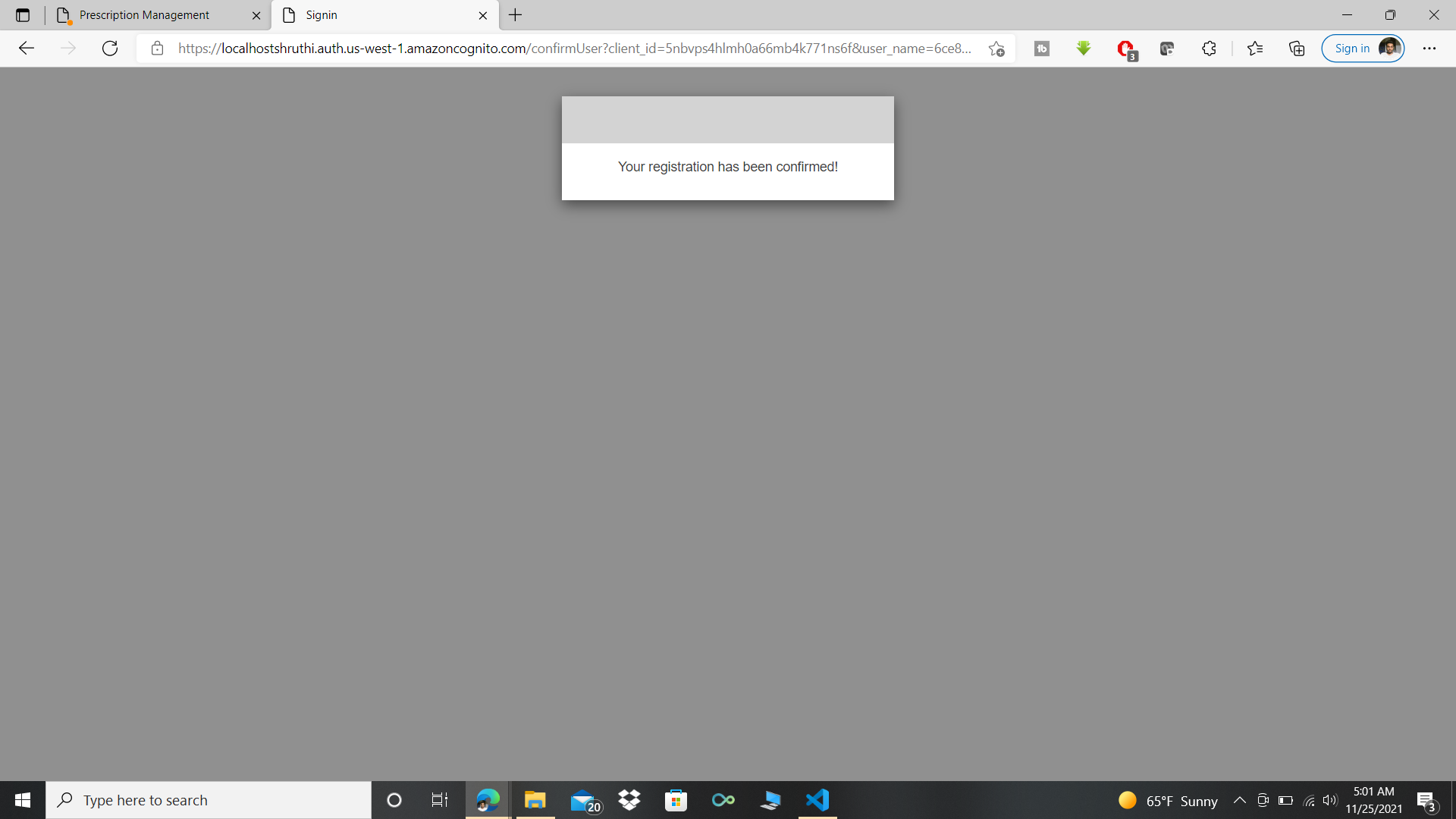The height and width of the screenshot is (819, 1456).
Task: Click the browser back arrow
Action: point(27,49)
